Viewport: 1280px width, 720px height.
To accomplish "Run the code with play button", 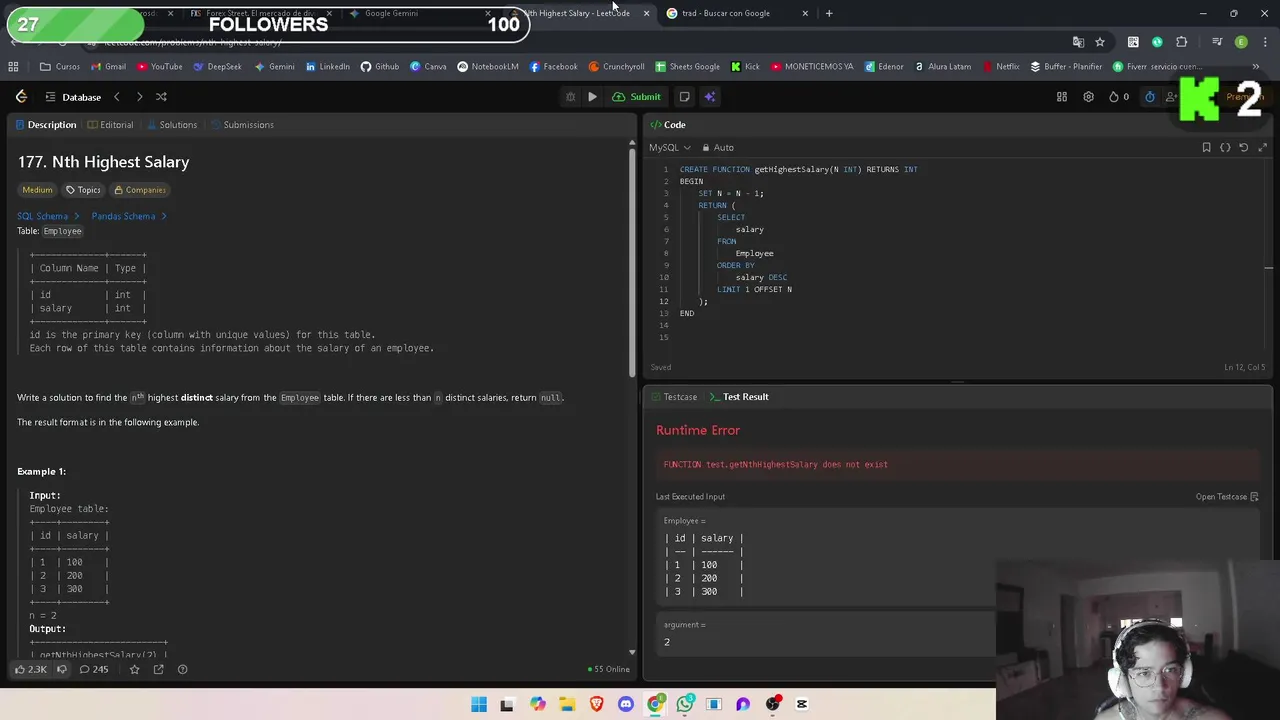I will [592, 97].
